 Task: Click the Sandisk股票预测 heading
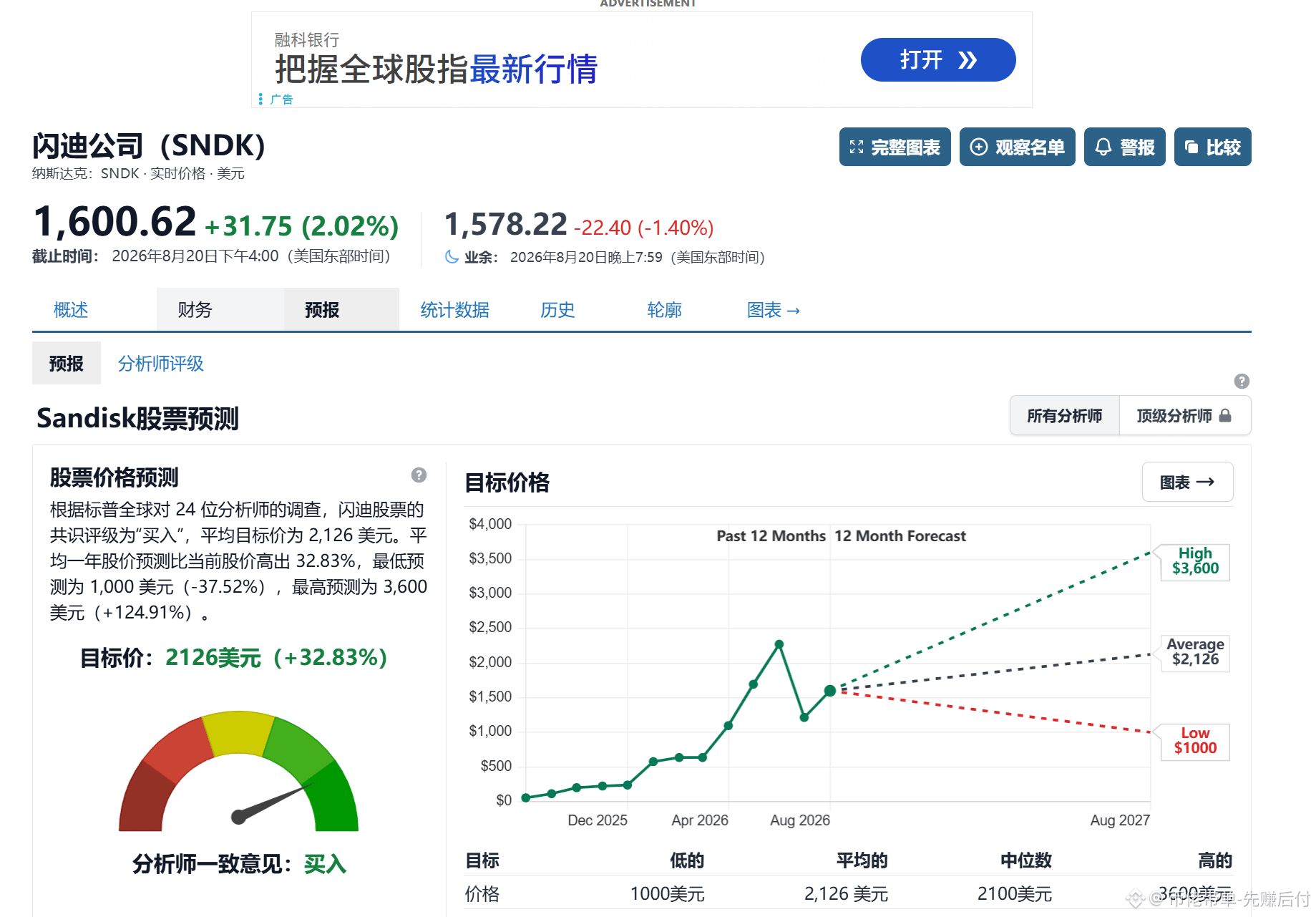(x=137, y=418)
